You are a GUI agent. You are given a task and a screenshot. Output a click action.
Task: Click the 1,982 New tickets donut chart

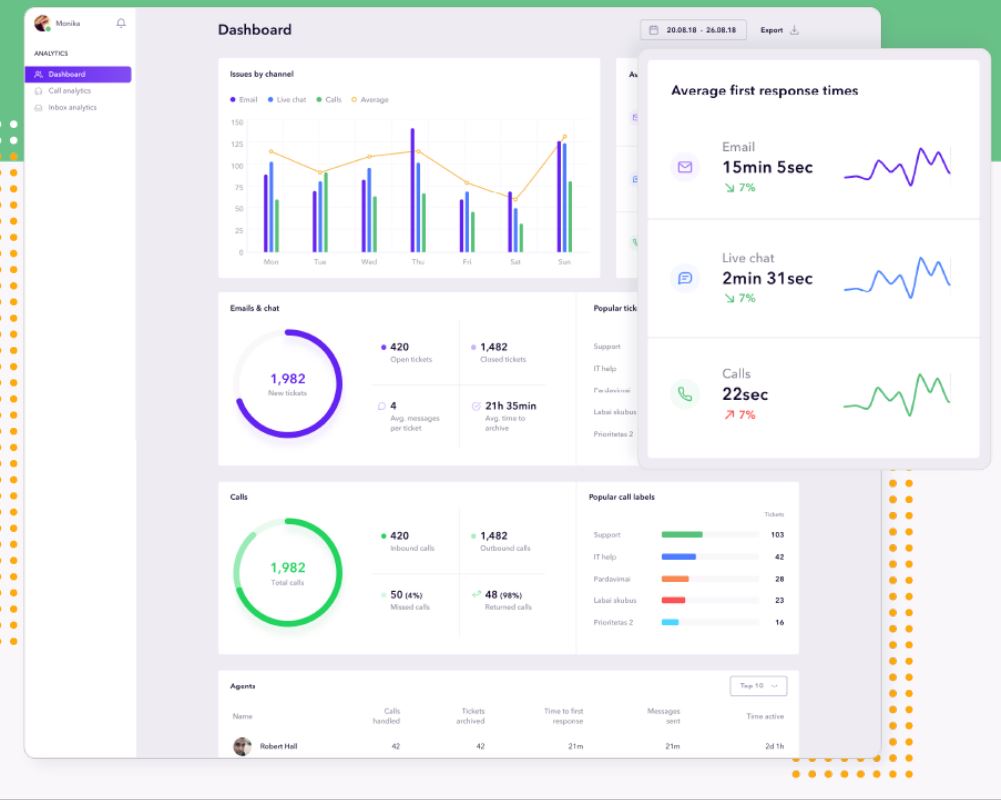click(288, 384)
